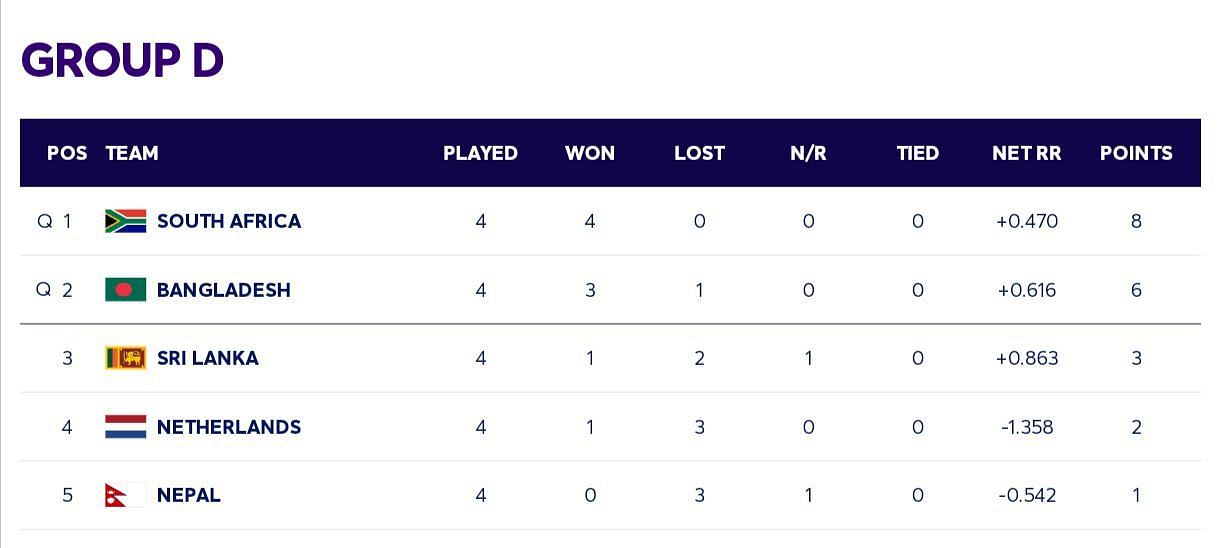Sort by the POINTS column header
Screen dimensions: 1220x548
1136,153
